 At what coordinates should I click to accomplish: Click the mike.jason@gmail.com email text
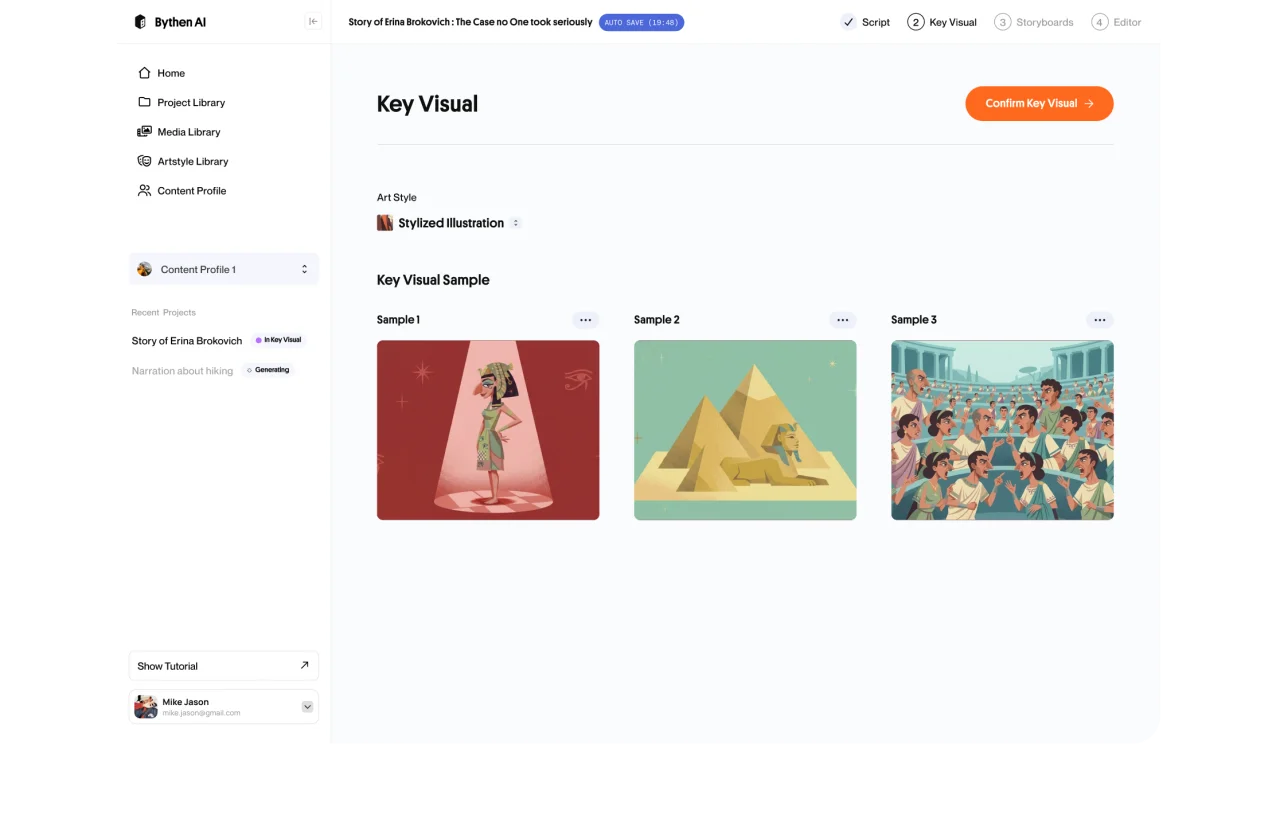point(201,713)
